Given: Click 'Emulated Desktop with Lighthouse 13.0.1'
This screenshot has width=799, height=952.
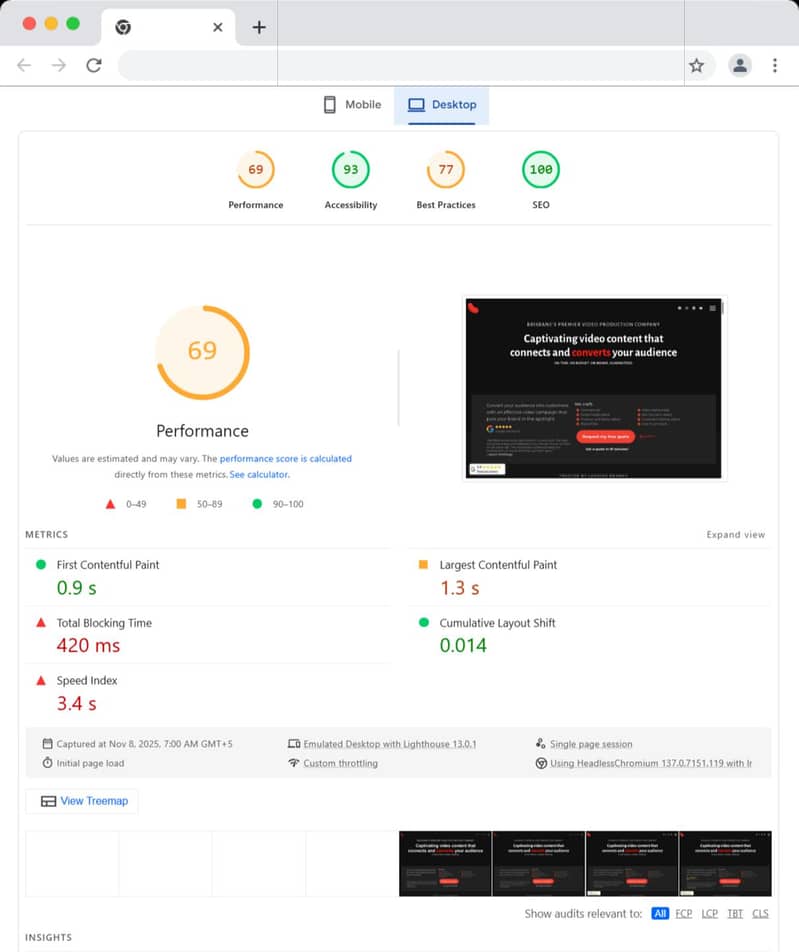Looking at the screenshot, I should [390, 744].
